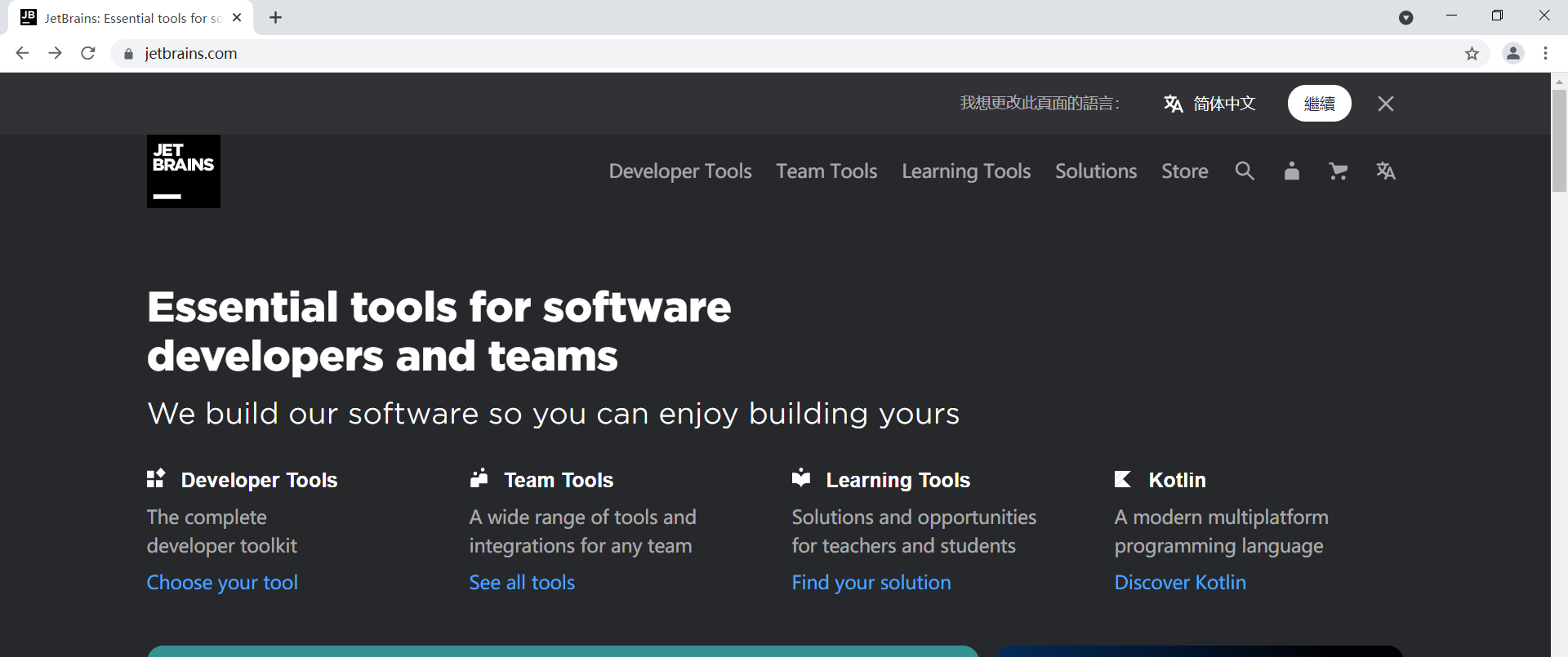Click the Team Tools section heading
This screenshot has width=1568, height=657.
(559, 480)
